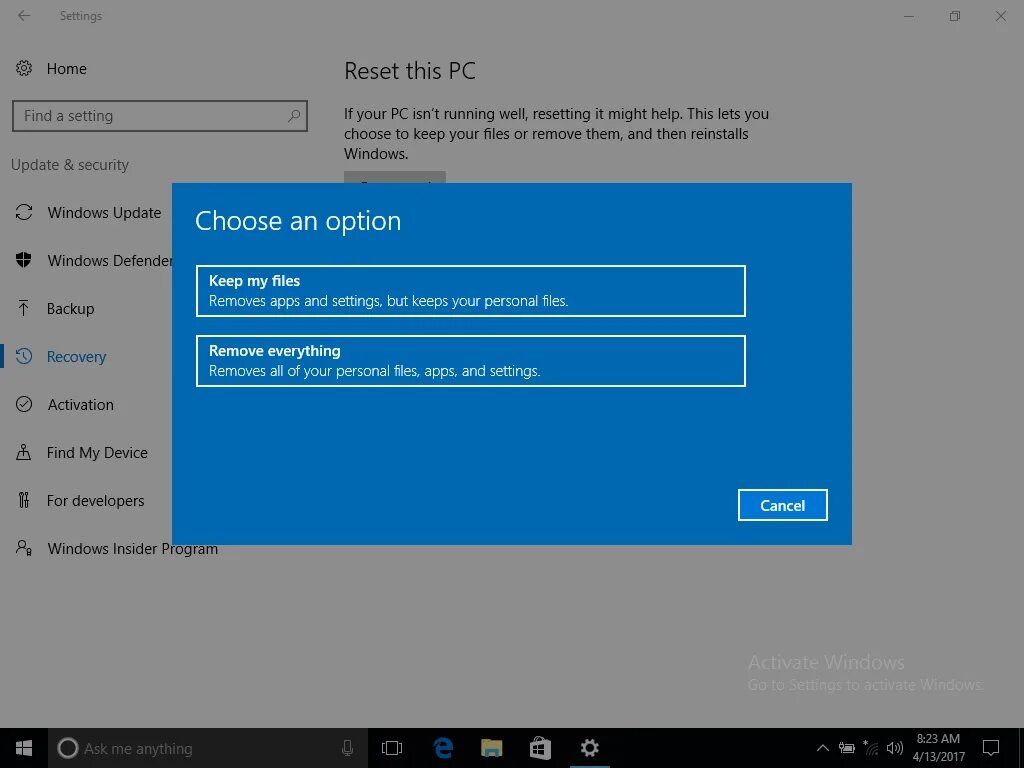This screenshot has height=768, width=1024.
Task: Click the Home gear icon
Action: point(24,68)
